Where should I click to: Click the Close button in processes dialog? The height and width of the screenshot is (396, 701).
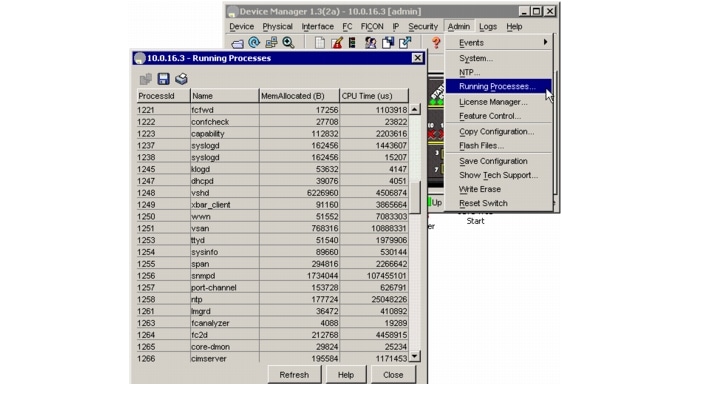tap(393, 375)
